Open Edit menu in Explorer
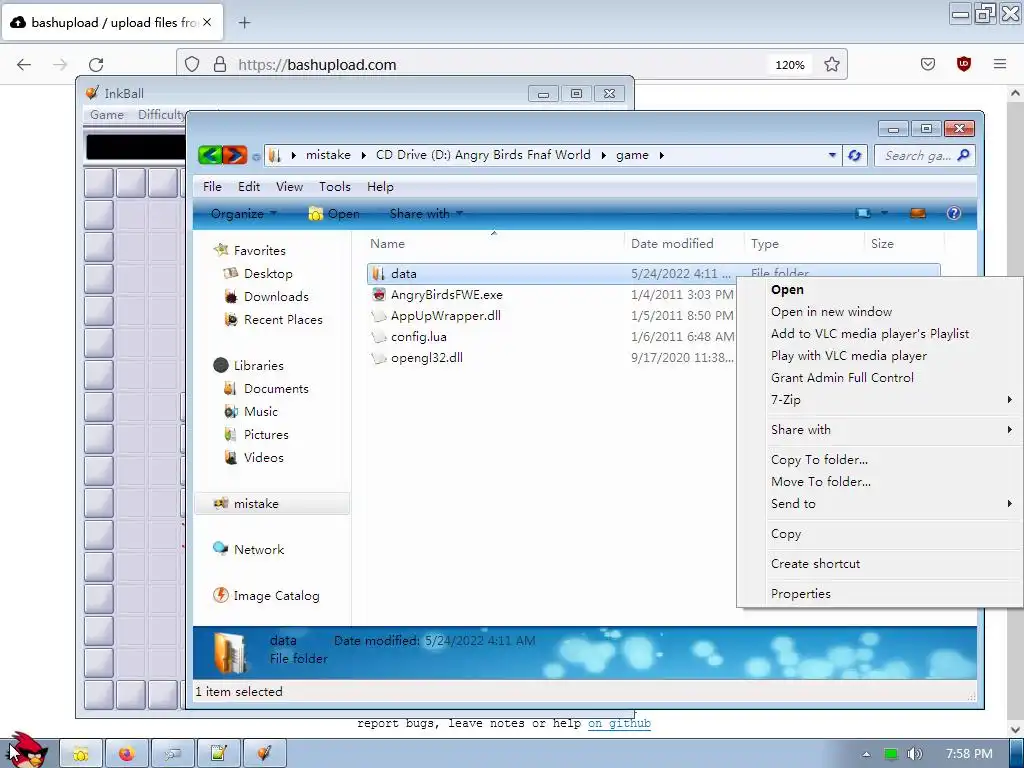 click(x=249, y=187)
